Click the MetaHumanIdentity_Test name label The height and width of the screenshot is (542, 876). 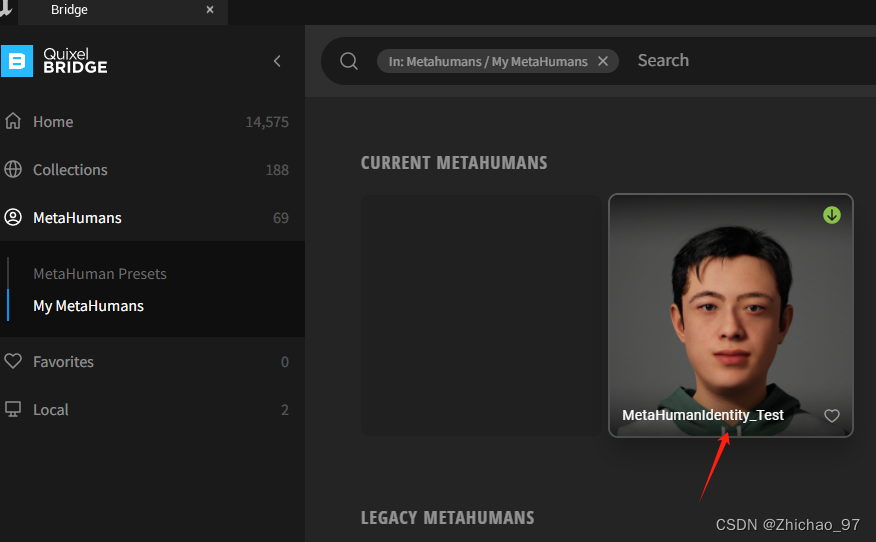coord(703,415)
